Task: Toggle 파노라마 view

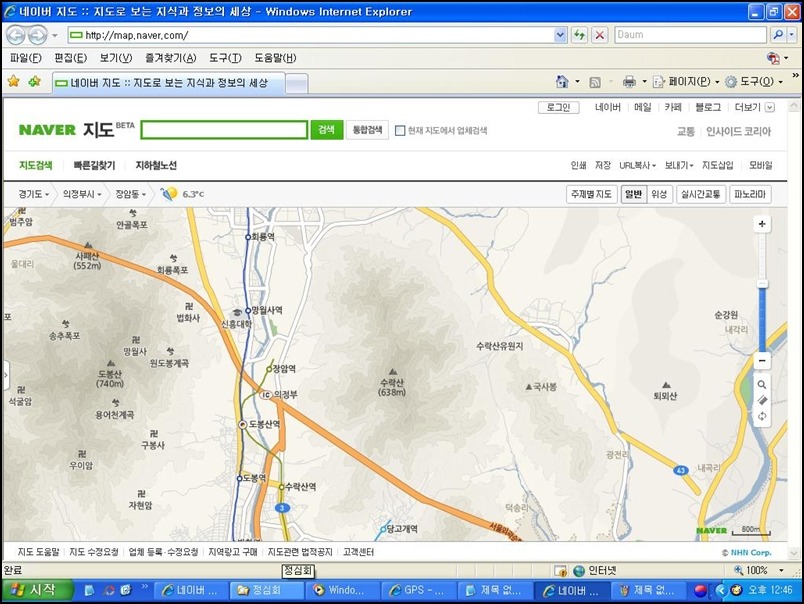Action: tap(750, 194)
